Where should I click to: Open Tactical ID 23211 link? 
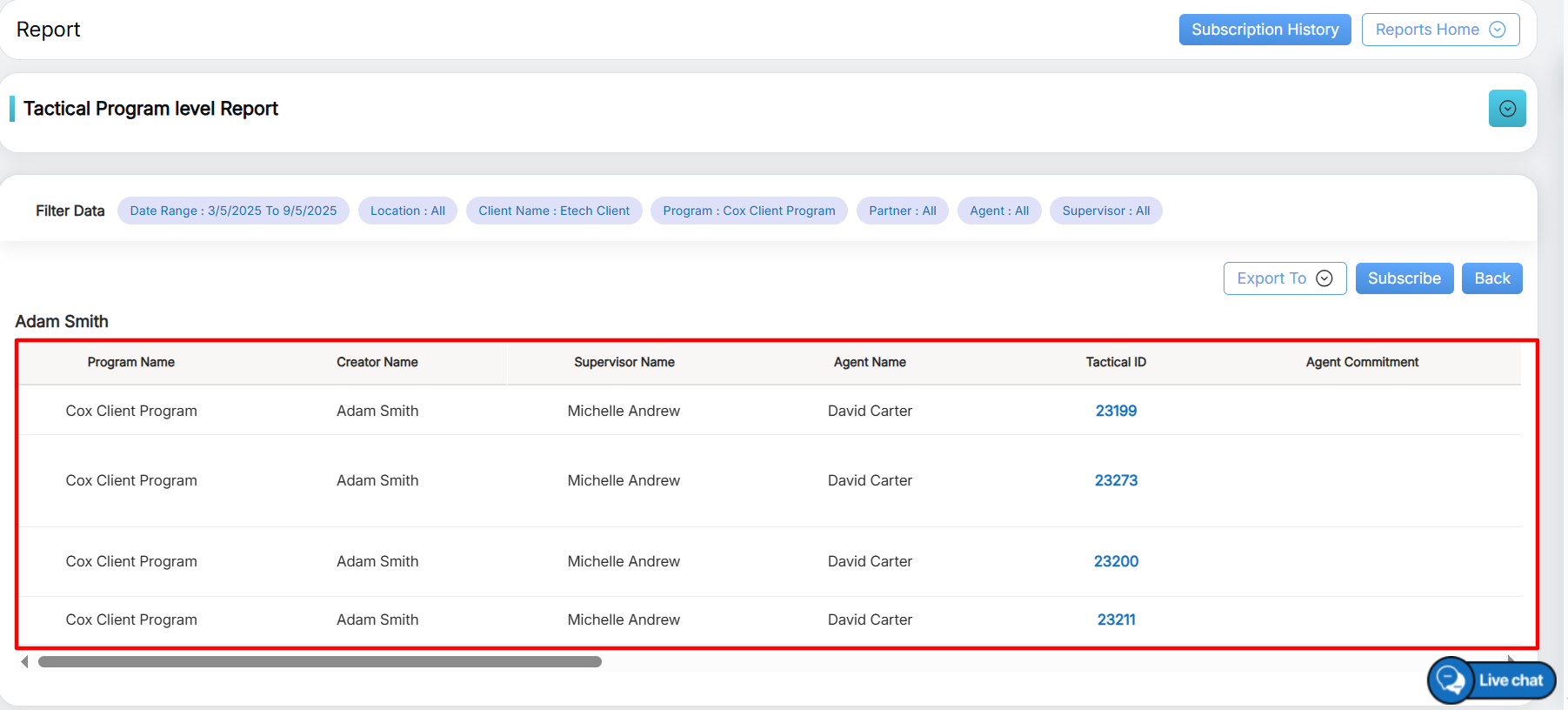pyautogui.click(x=1116, y=620)
